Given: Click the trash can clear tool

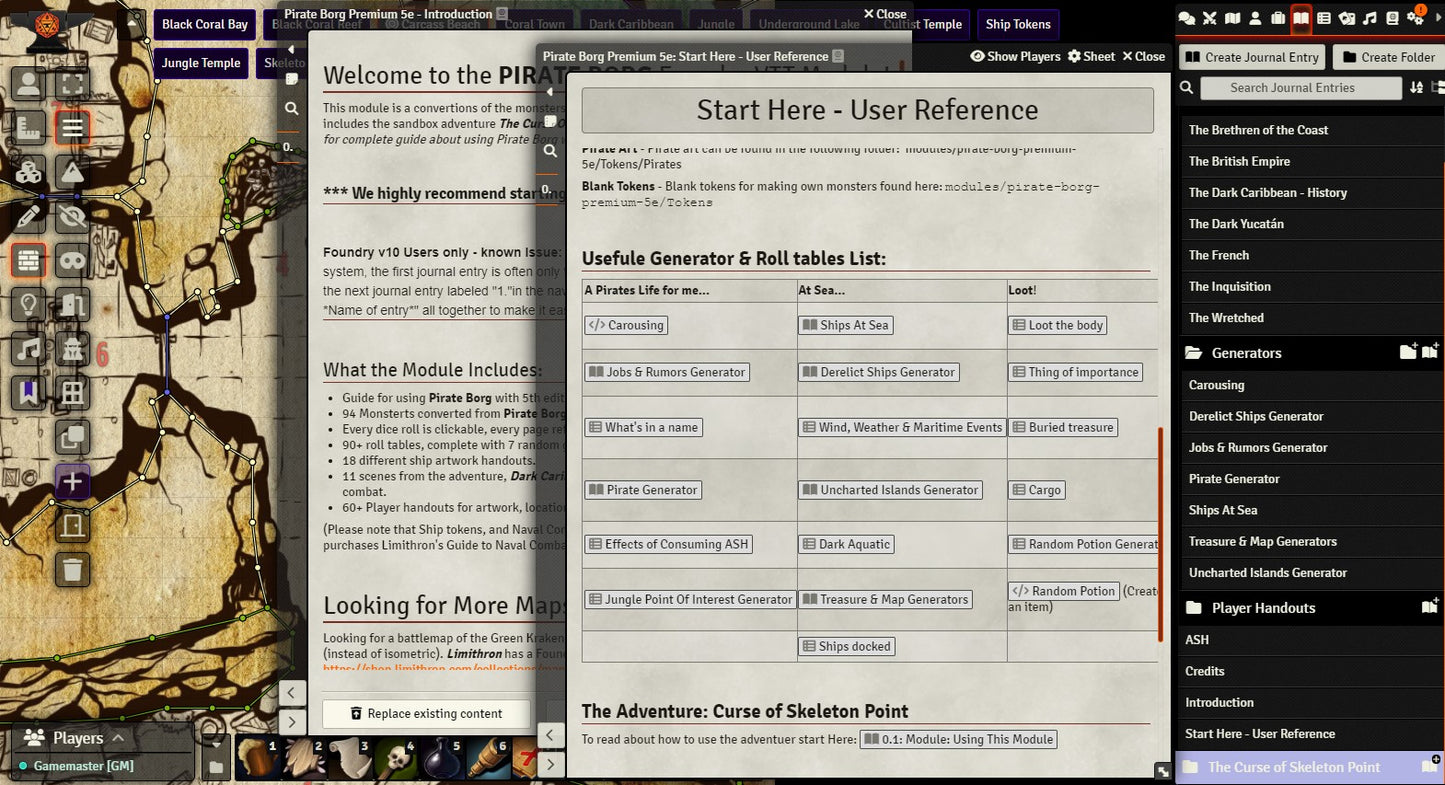Looking at the screenshot, I should pos(72,570).
